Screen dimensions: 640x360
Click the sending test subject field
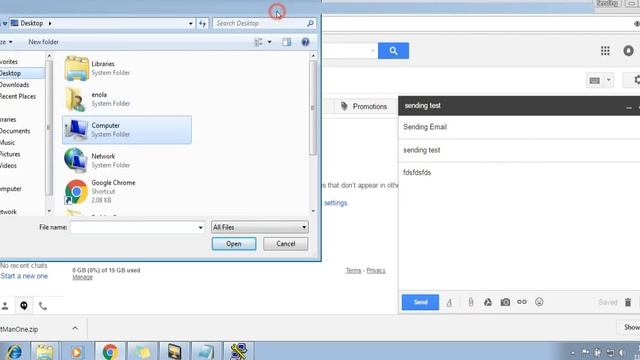[x=519, y=150]
